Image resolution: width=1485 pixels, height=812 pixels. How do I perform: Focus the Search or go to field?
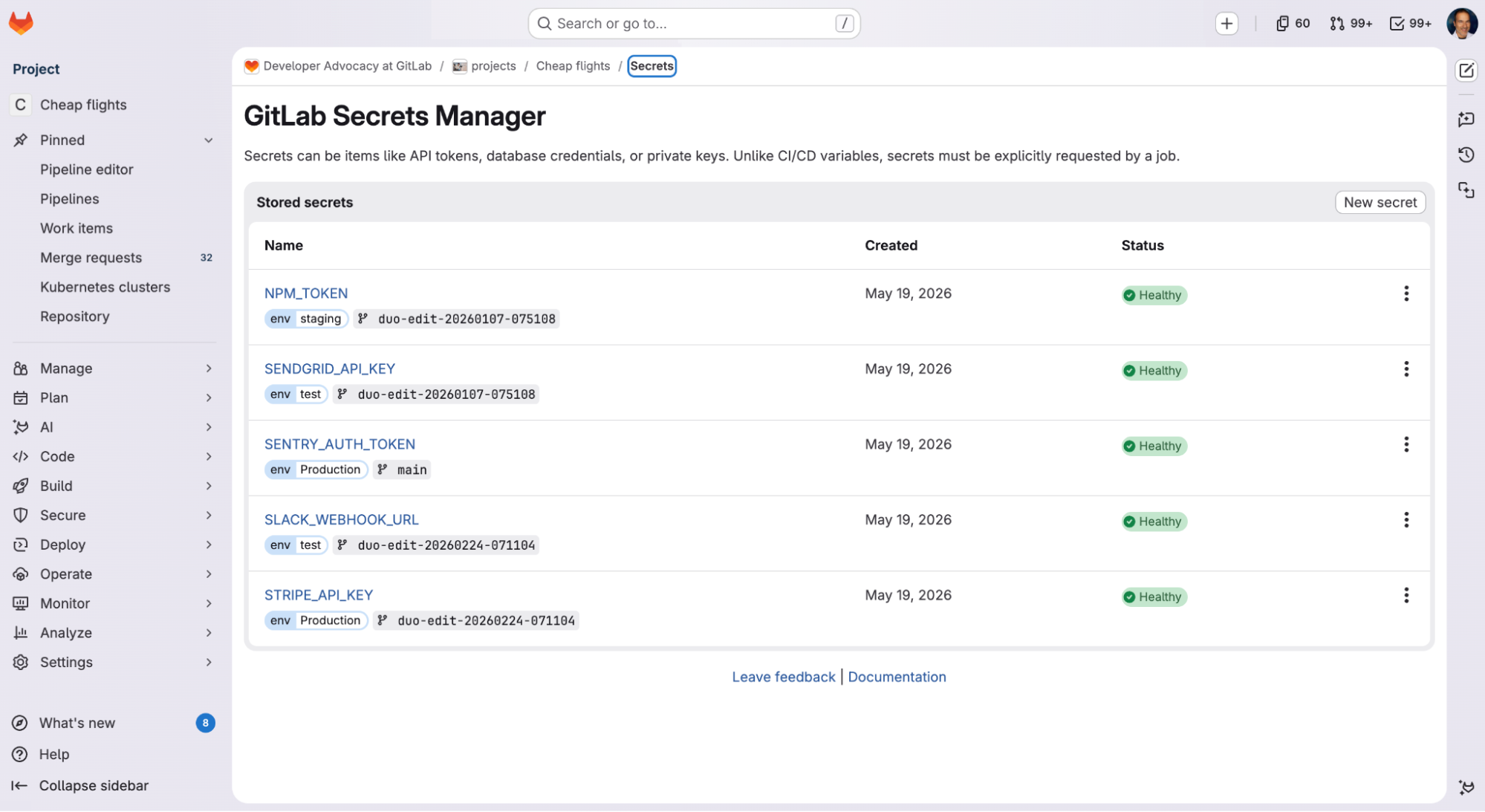click(x=694, y=24)
